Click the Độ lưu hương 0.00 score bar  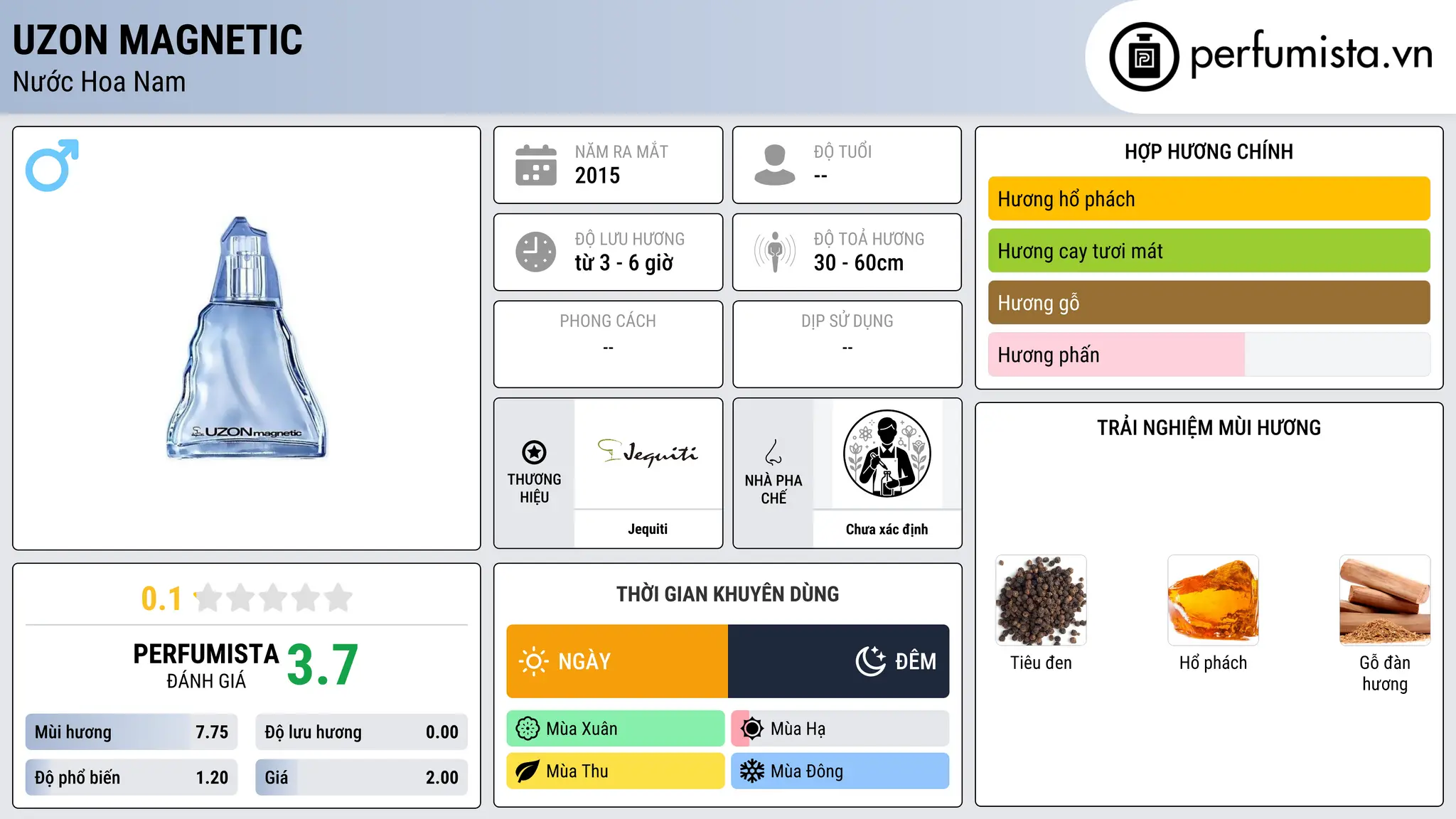point(361,732)
